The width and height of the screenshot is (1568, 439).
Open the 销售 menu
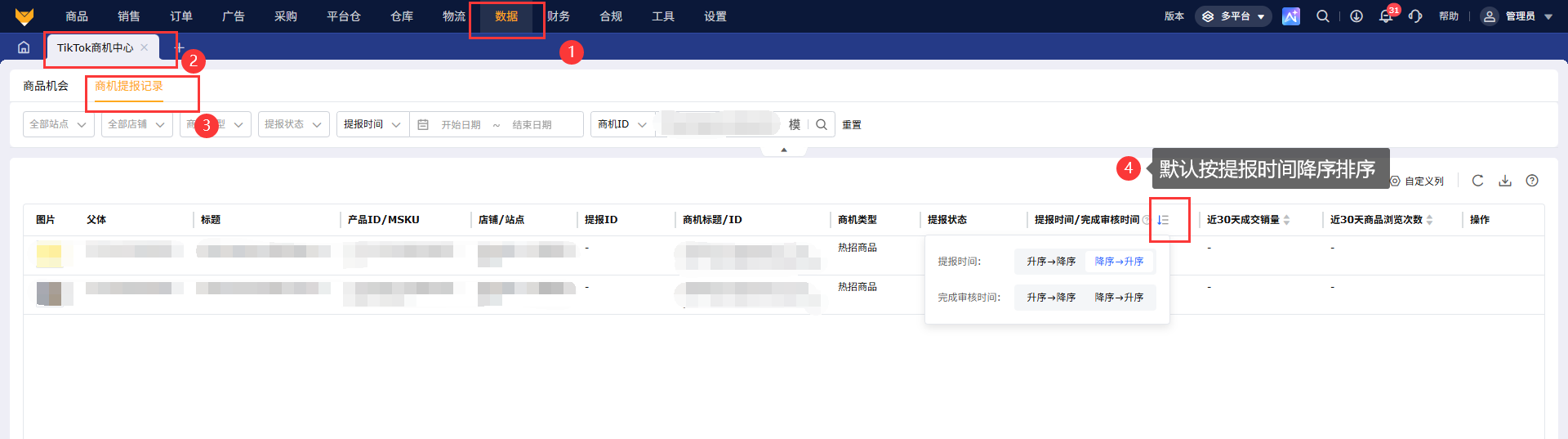point(129,16)
